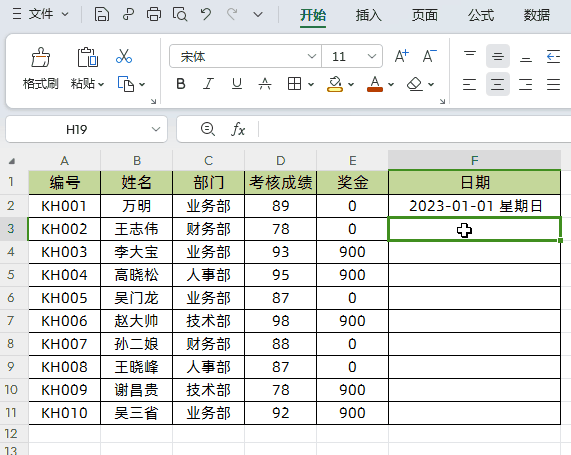Viewport: 571px width, 455px height.
Task: Open the 宋体 font name dropdown
Action: [x=311, y=56]
